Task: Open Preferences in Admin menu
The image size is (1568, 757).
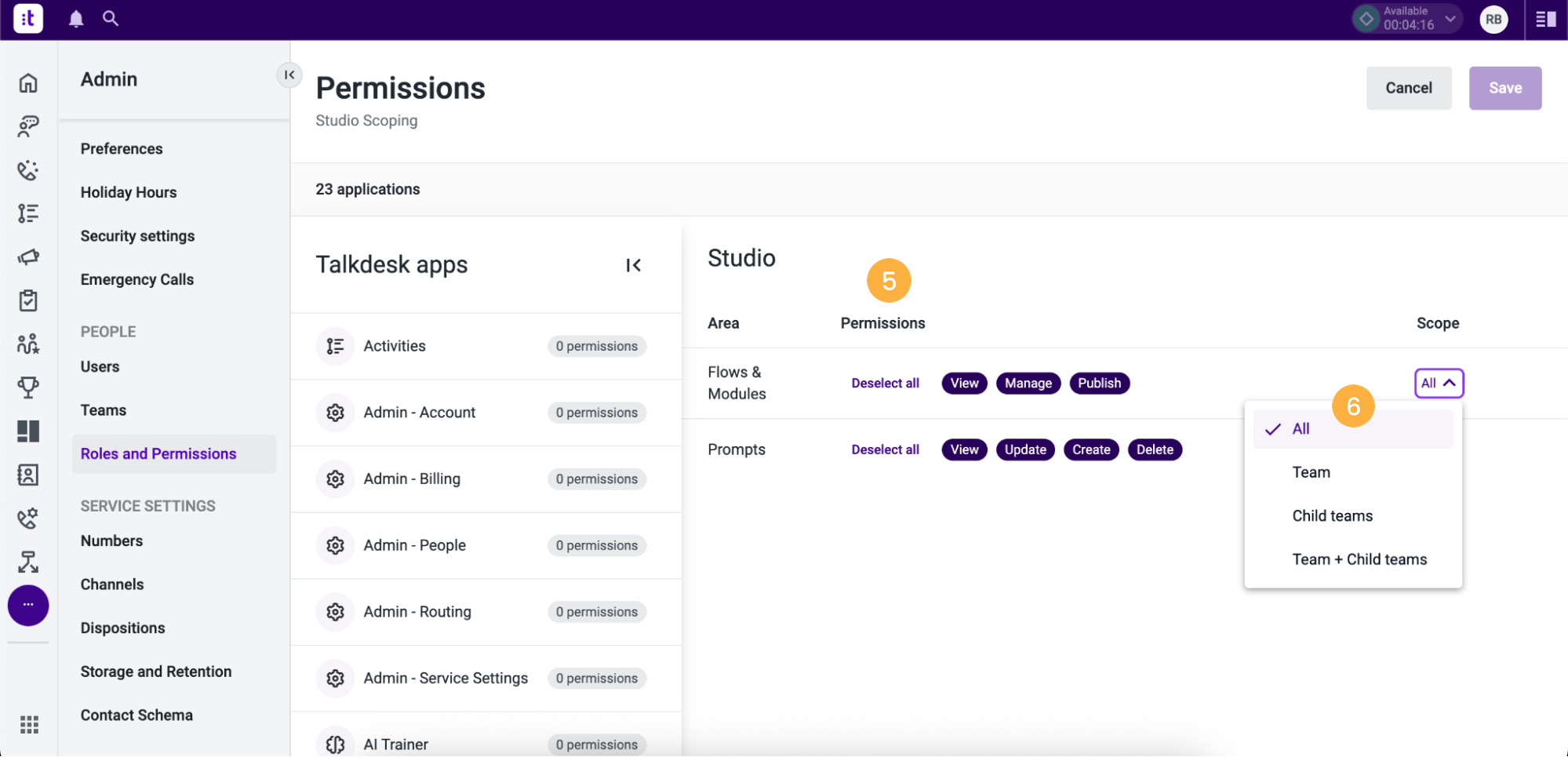Action: [x=122, y=149]
